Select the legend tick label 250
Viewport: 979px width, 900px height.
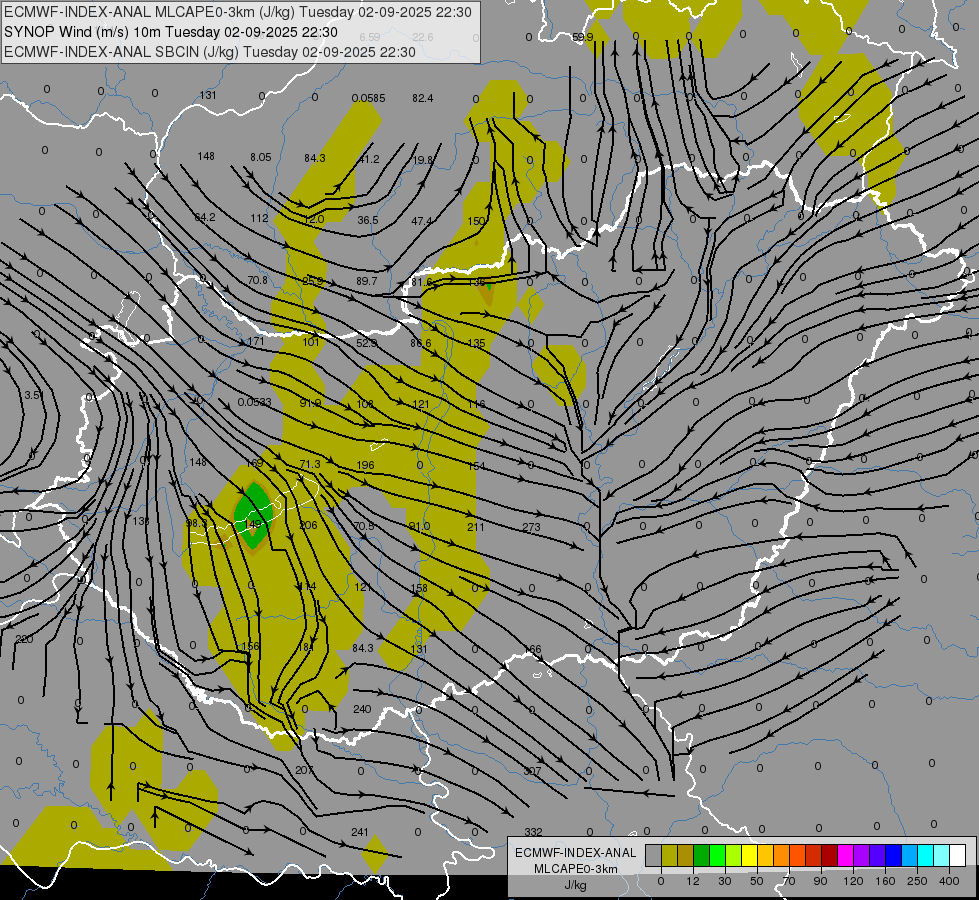click(917, 881)
